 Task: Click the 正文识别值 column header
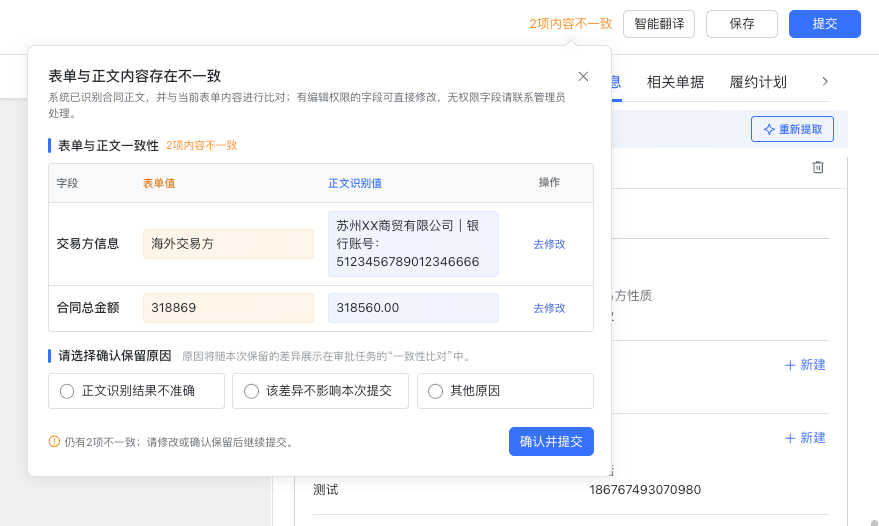[x=355, y=183]
